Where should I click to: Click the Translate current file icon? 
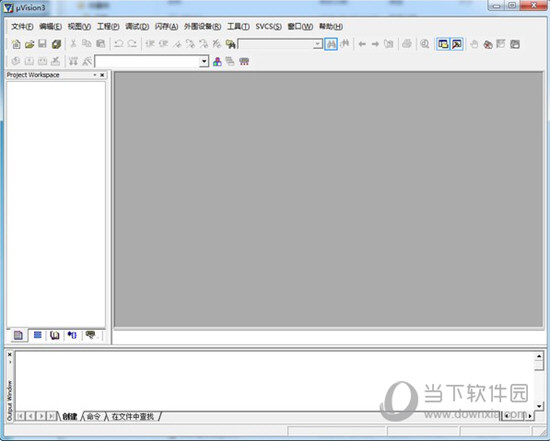tap(15, 61)
